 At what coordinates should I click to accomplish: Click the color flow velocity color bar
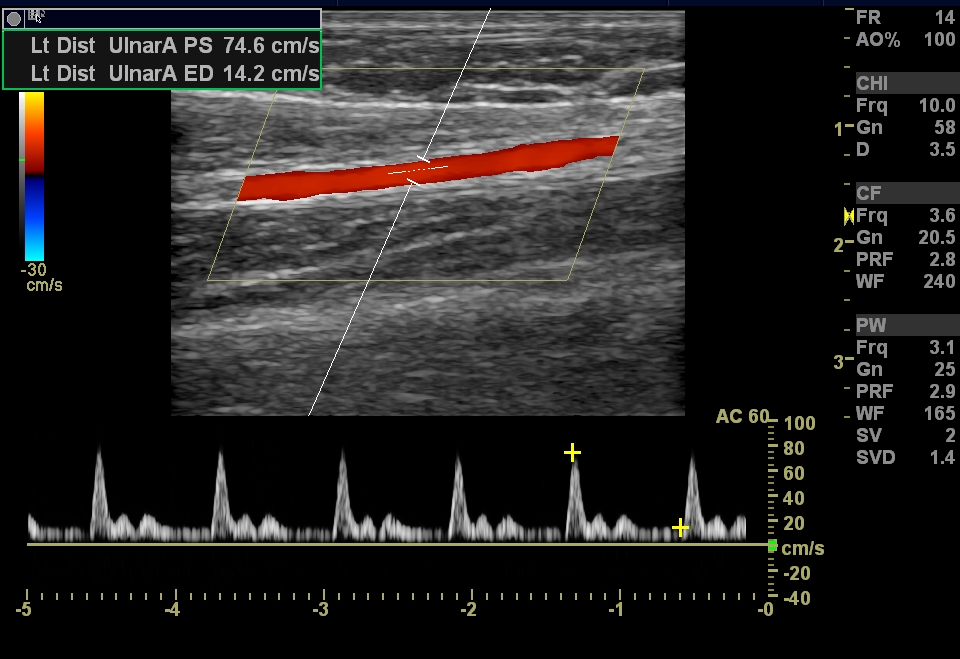point(33,175)
